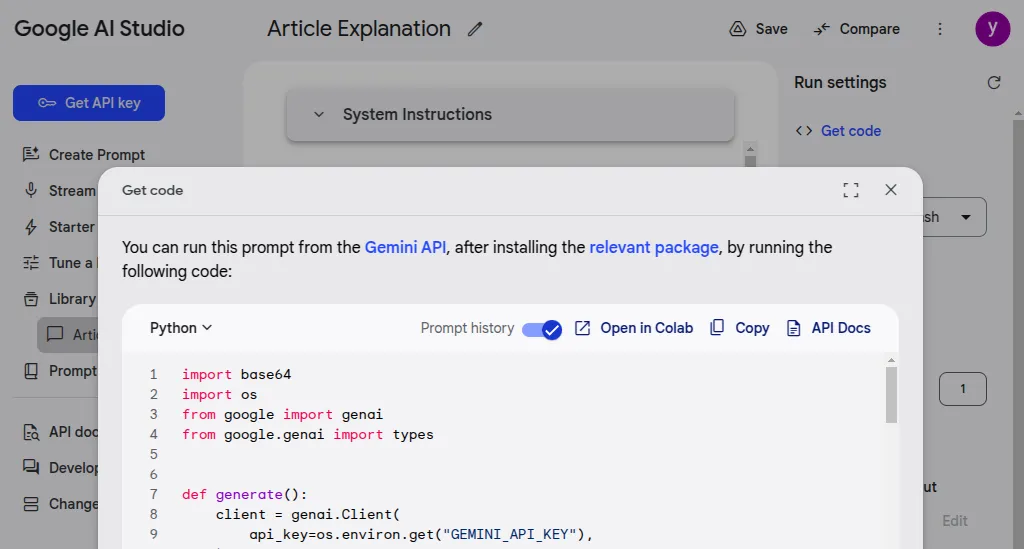Click the Changelog stacked-bars icon

[x=31, y=504]
